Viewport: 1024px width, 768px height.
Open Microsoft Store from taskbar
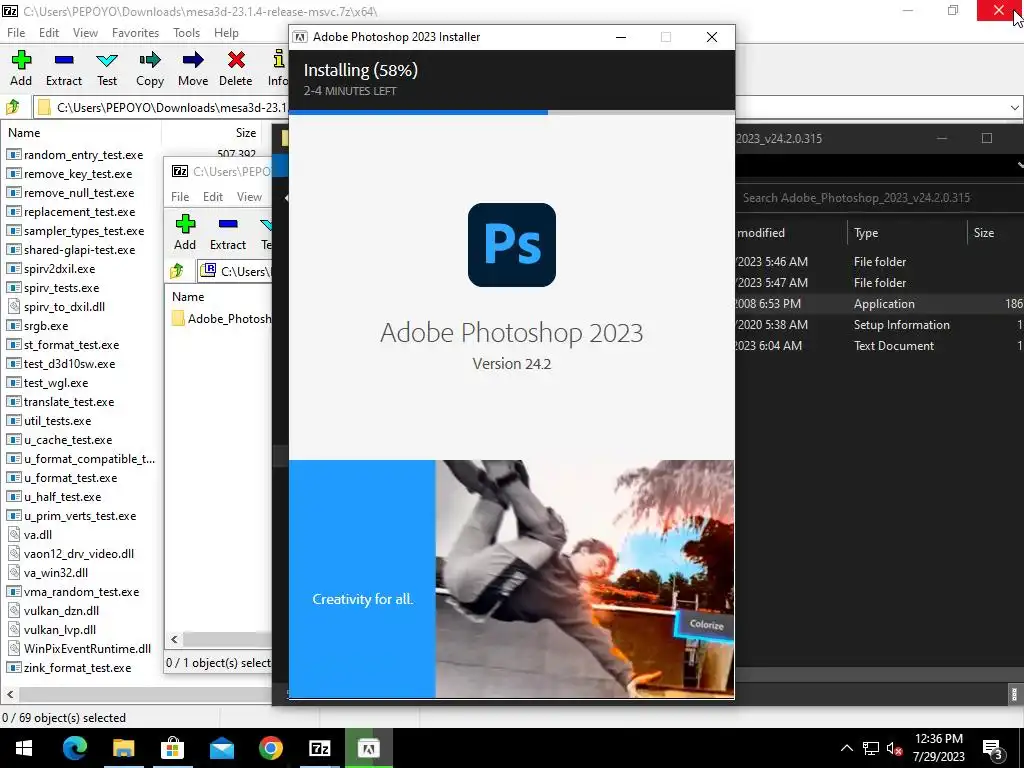pyautogui.click(x=172, y=748)
